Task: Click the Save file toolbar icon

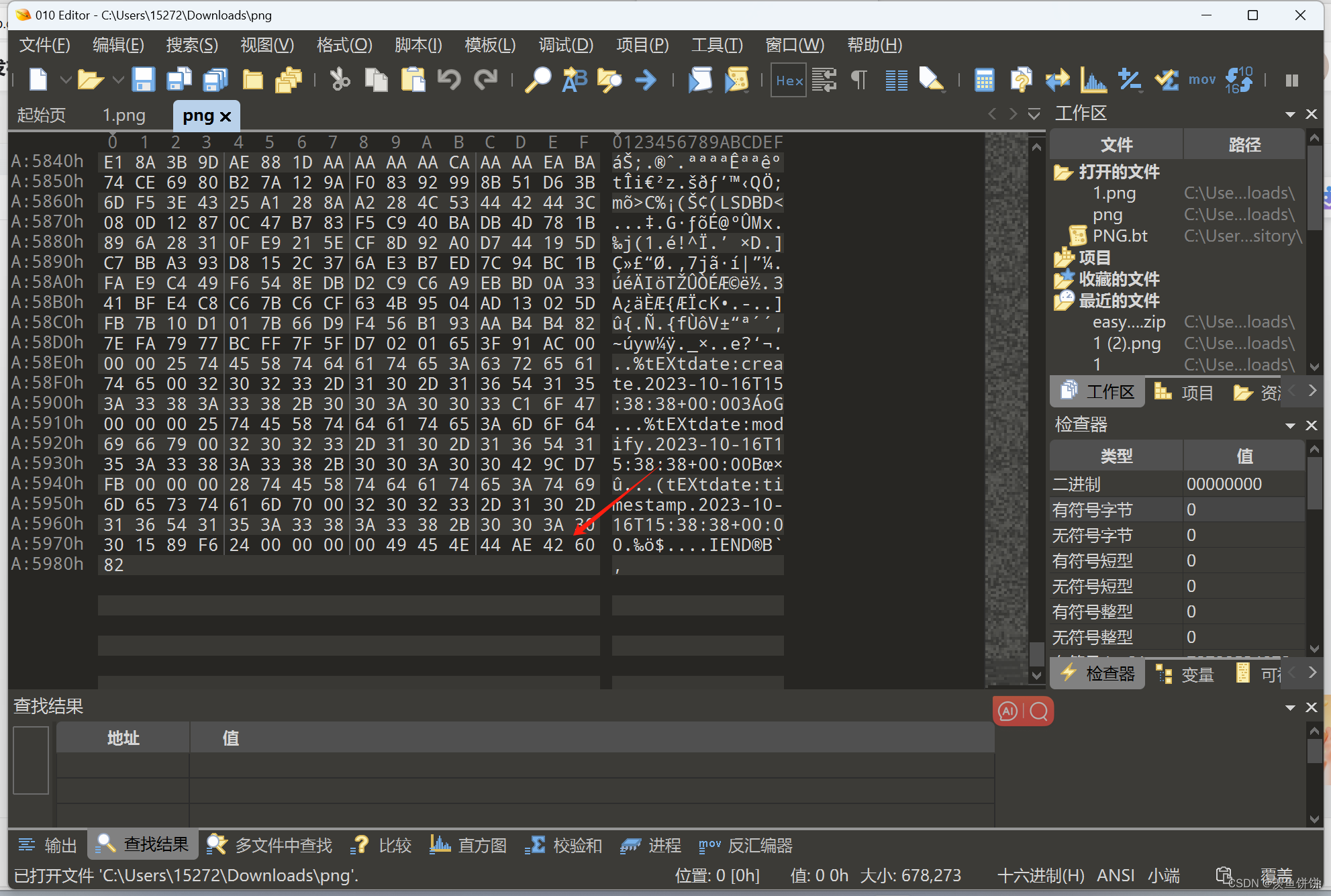Action: 143,80
